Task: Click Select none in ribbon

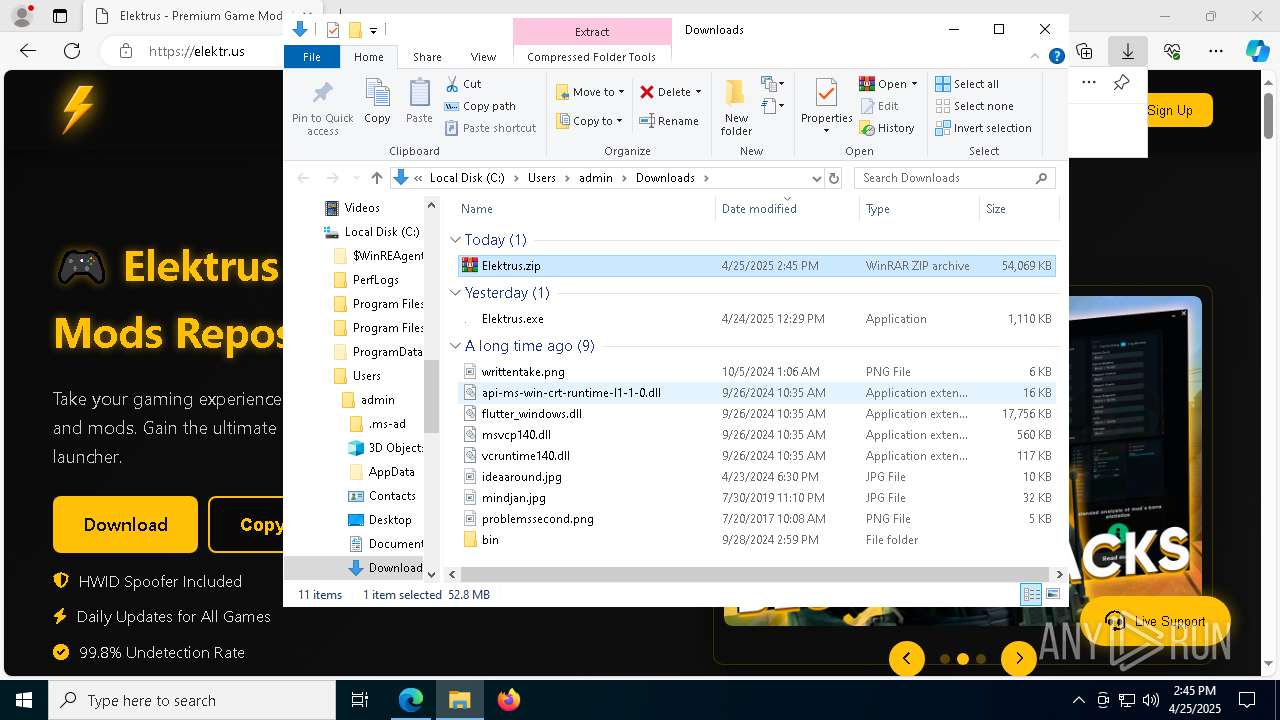Action: coord(974,106)
